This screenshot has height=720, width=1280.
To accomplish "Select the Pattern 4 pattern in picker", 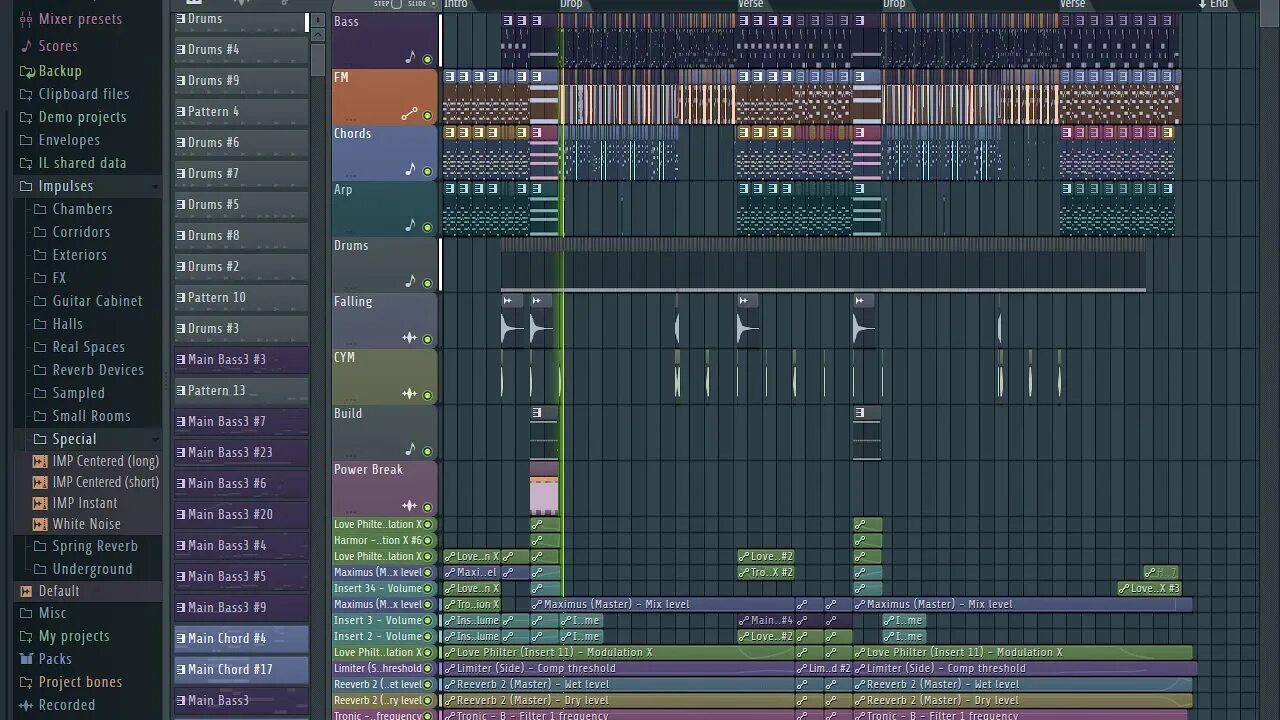I will click(241, 111).
